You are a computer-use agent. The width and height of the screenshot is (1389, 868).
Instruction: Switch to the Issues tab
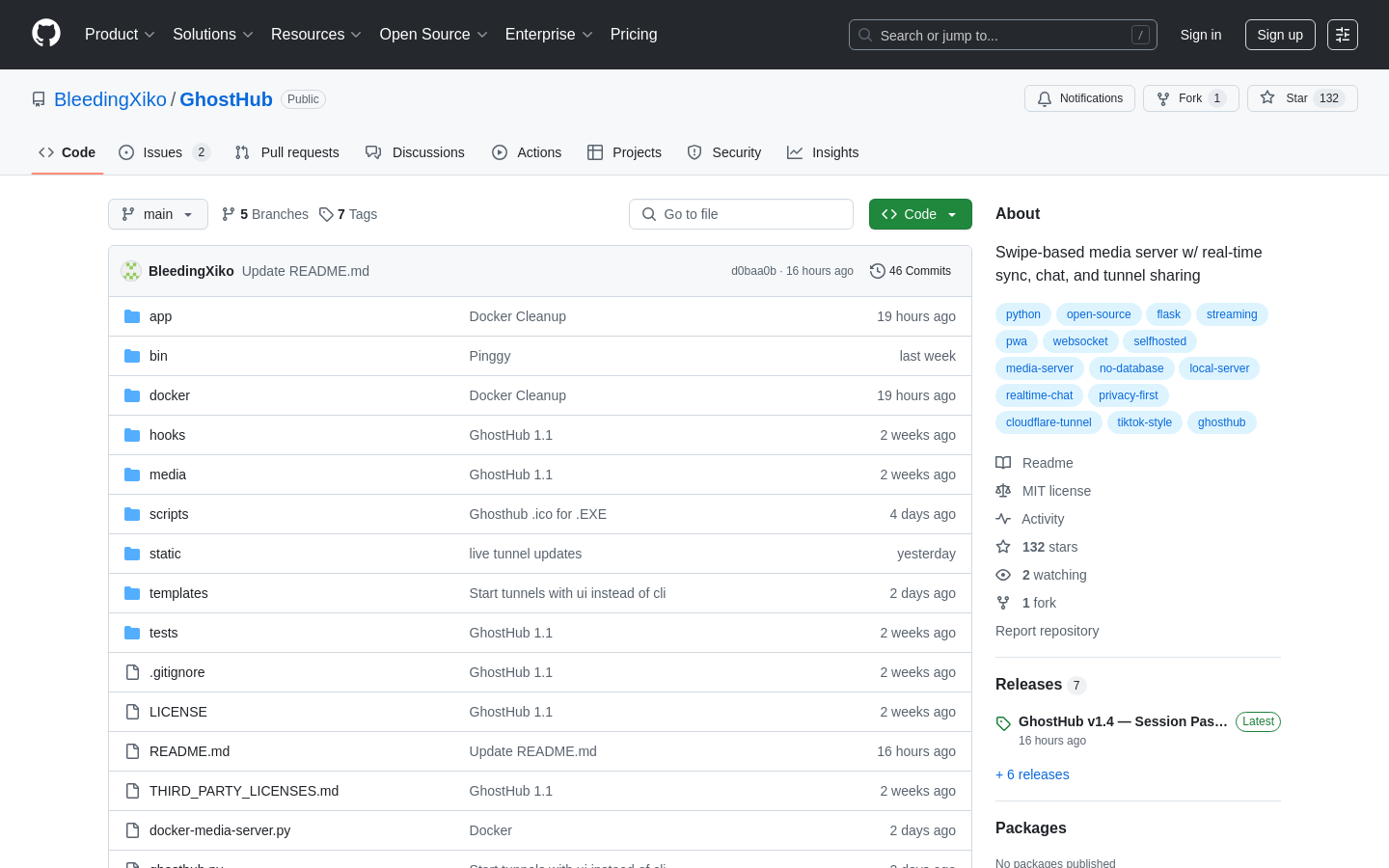(164, 152)
